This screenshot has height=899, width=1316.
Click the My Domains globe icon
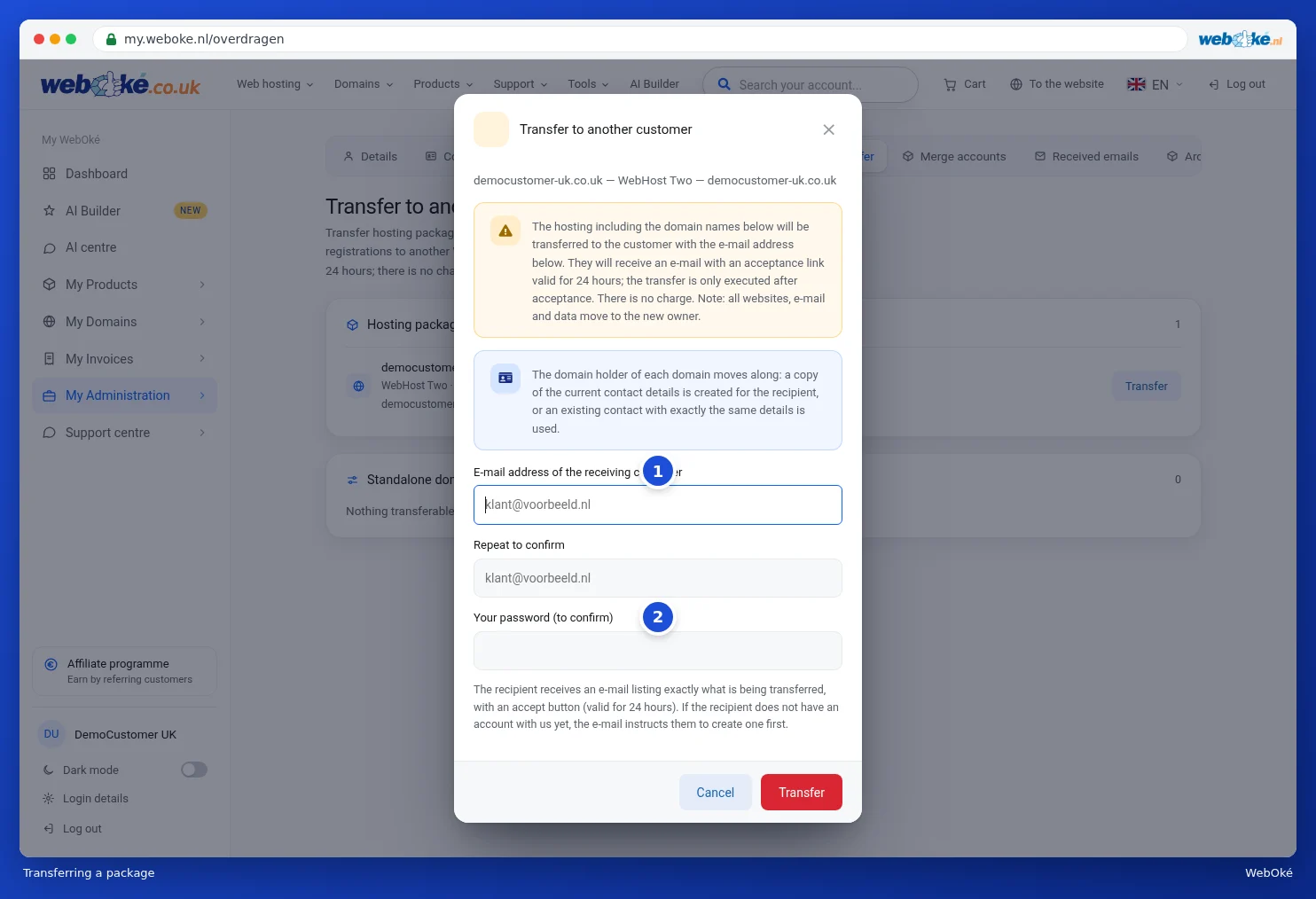pyautogui.click(x=49, y=322)
